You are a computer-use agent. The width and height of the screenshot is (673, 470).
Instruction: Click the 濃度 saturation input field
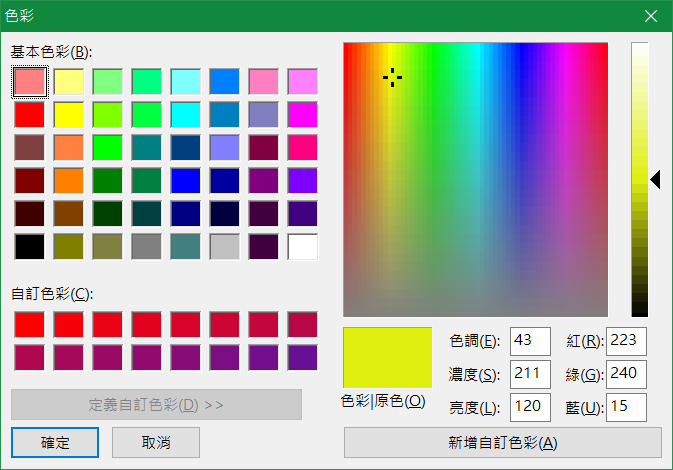coord(530,374)
